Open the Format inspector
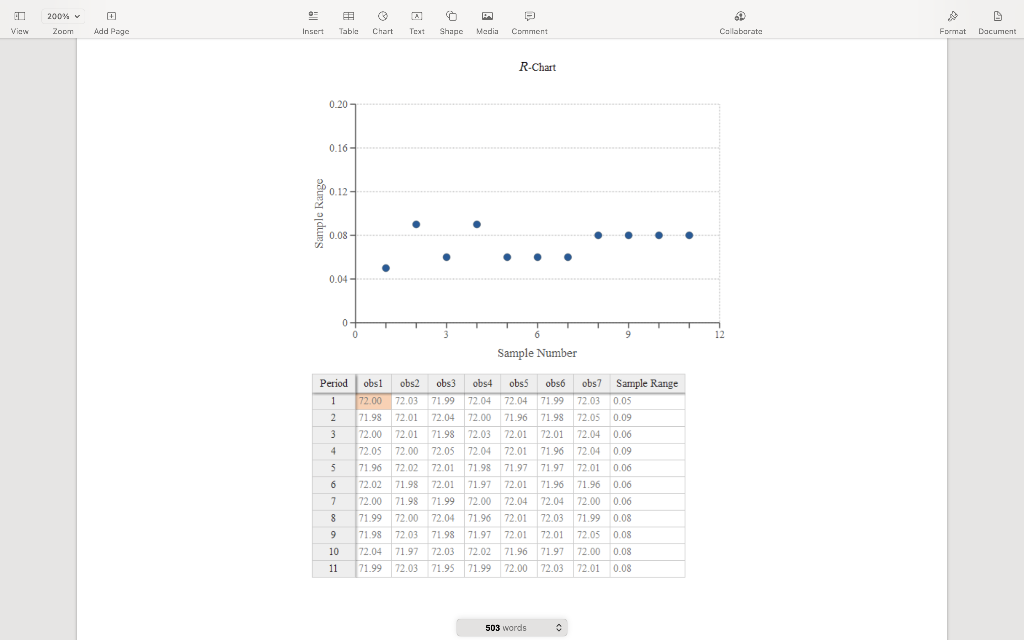The width and height of the screenshot is (1024, 640). 953,16
